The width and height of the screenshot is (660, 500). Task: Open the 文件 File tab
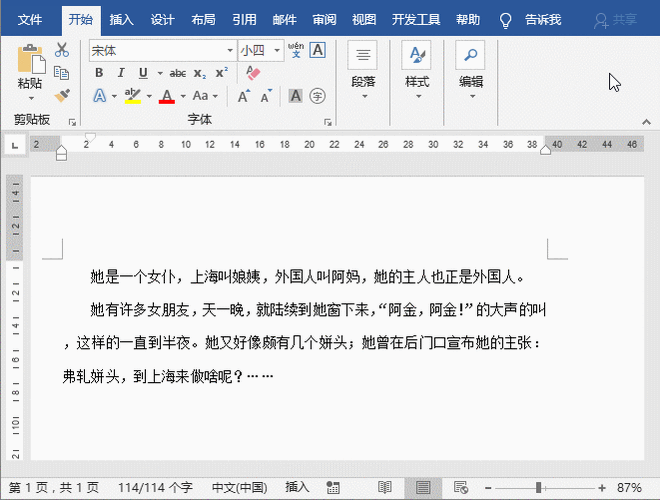(x=30, y=20)
